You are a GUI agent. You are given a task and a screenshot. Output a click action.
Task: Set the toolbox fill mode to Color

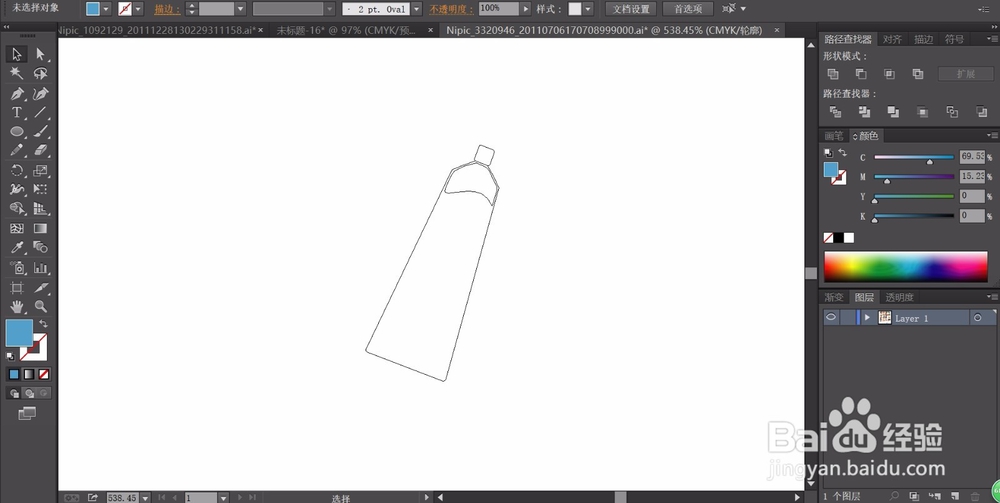(x=14, y=374)
